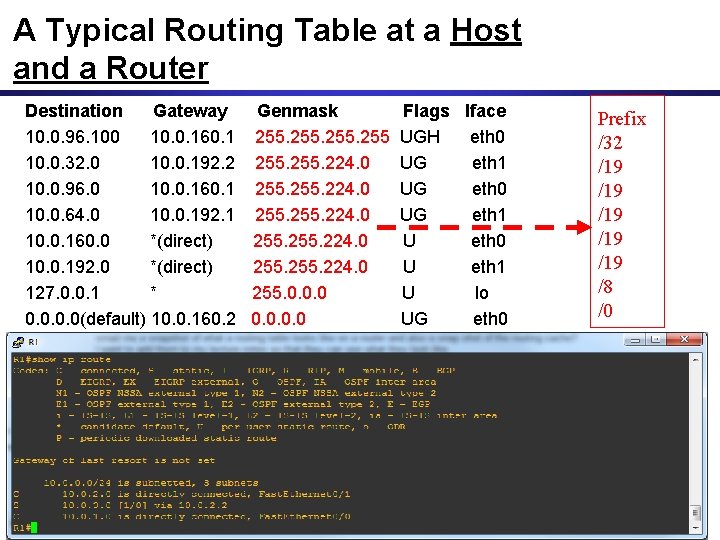Screen dimensions: 720x540
Task: Click destination '10.0.96.0'
Action: 62,189
